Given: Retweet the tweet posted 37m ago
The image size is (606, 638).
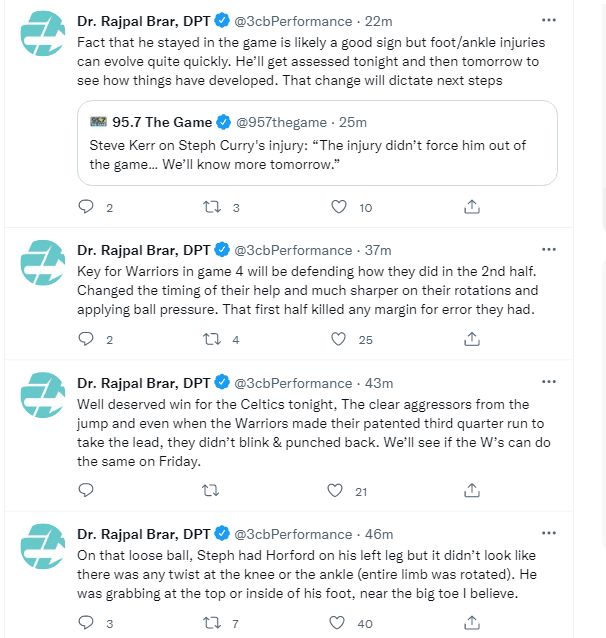Looking at the screenshot, I should click(212, 339).
